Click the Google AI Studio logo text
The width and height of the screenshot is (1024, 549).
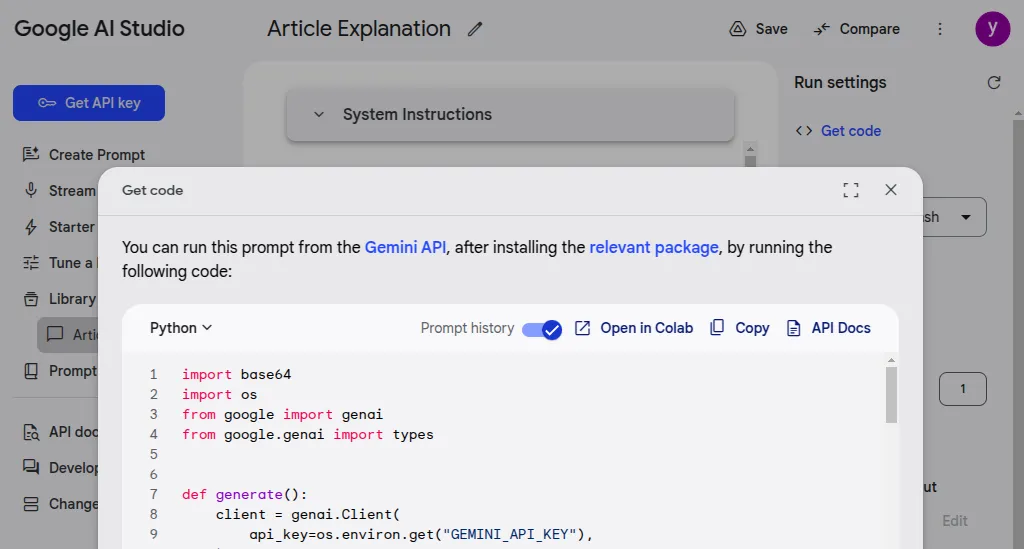[x=99, y=29]
